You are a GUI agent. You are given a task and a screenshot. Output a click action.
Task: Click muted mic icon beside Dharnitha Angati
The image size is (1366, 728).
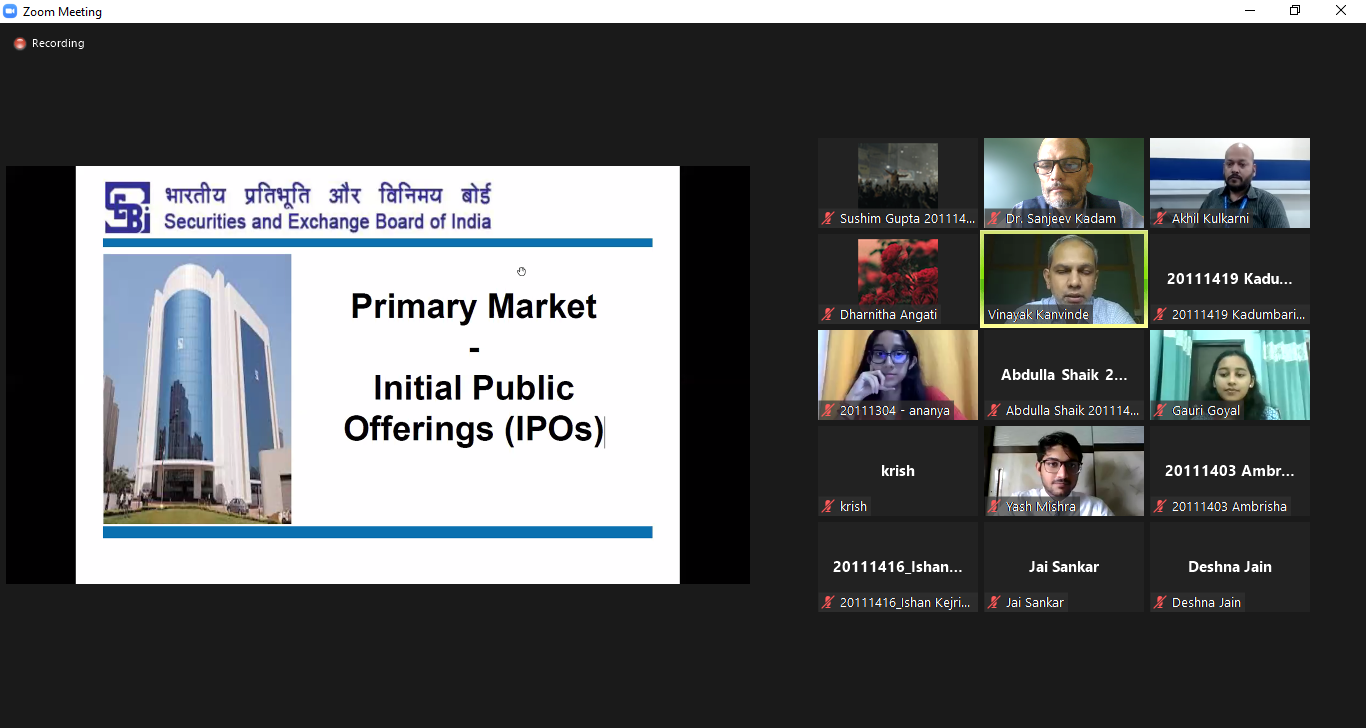tap(828, 314)
